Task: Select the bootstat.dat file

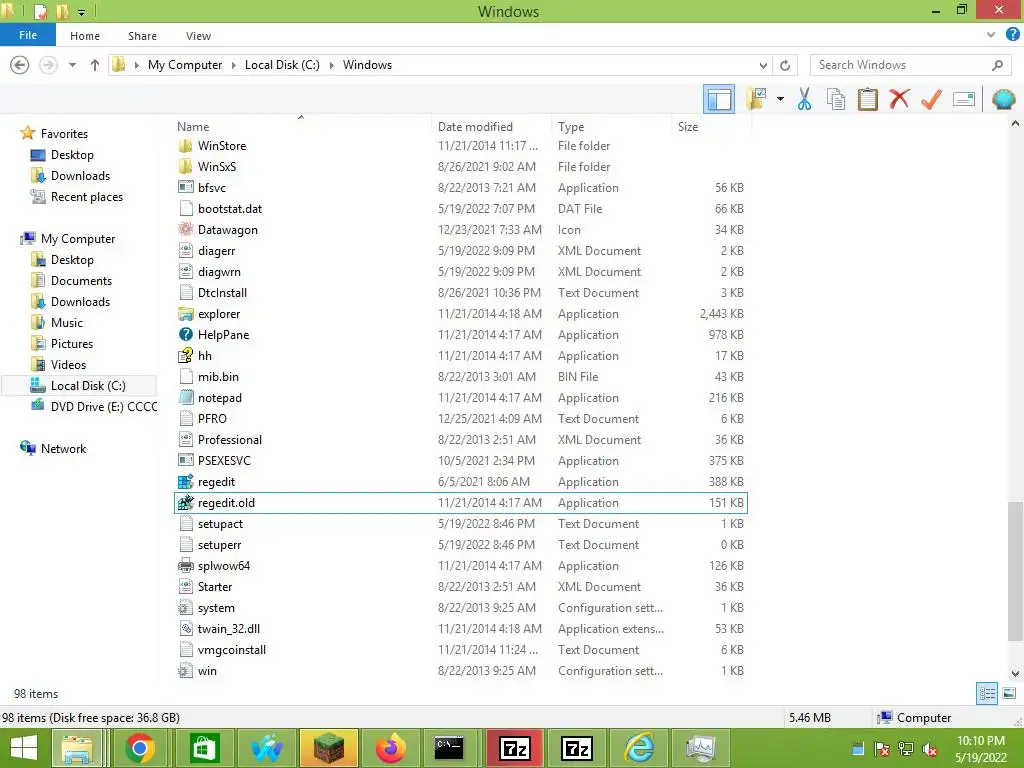Action: (230, 209)
